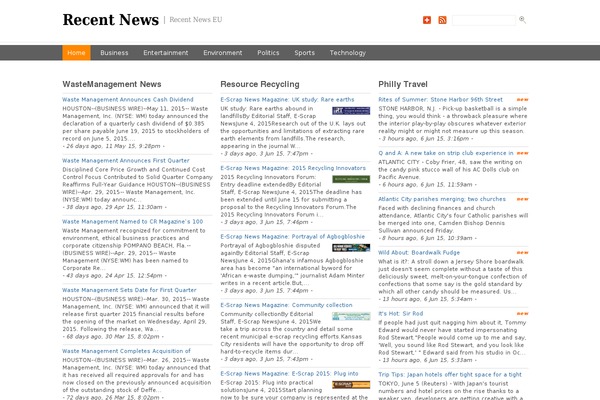Open the Recent News site title
The image size is (600, 400).
pyautogui.click(x=111, y=20)
